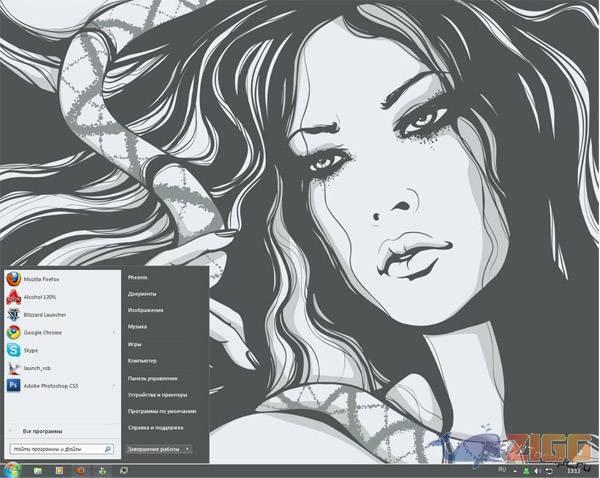Image resolution: width=600 pixels, height=478 pixels.
Task: Open Adobe Photoshop CS3
Action: pos(50,384)
